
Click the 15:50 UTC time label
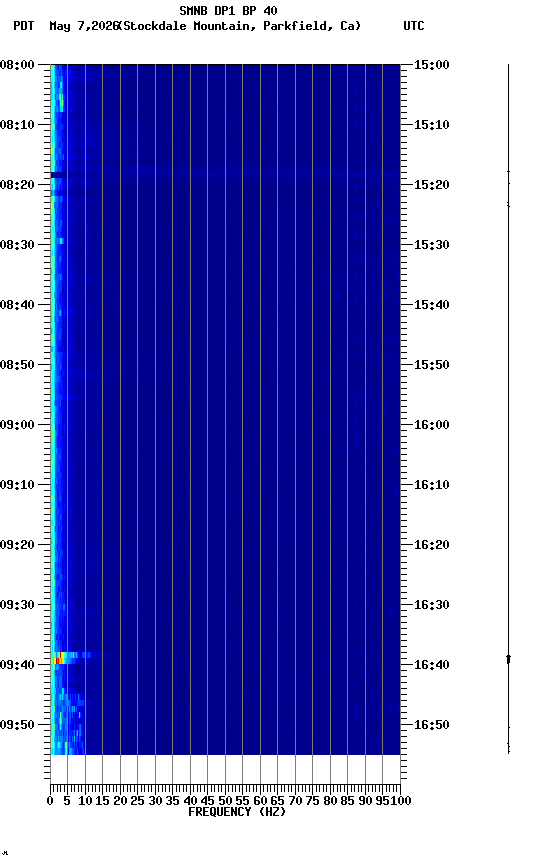point(432,365)
